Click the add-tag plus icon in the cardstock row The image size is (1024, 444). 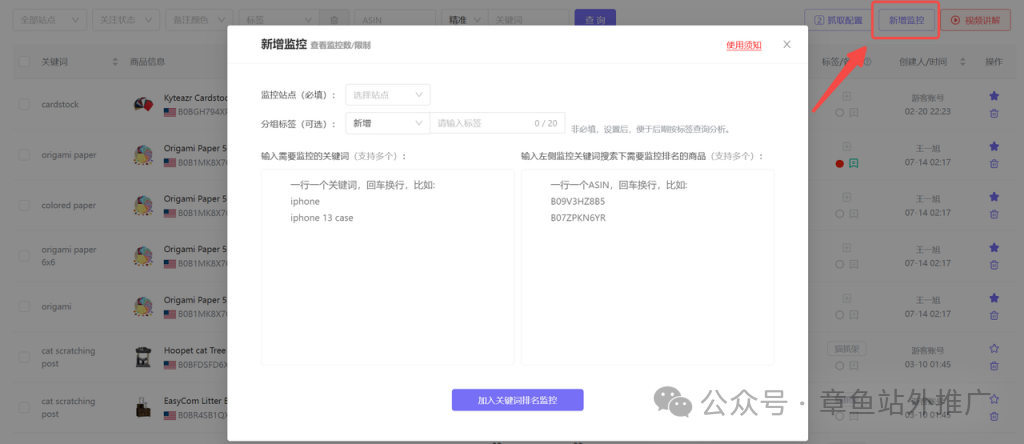coord(847,96)
